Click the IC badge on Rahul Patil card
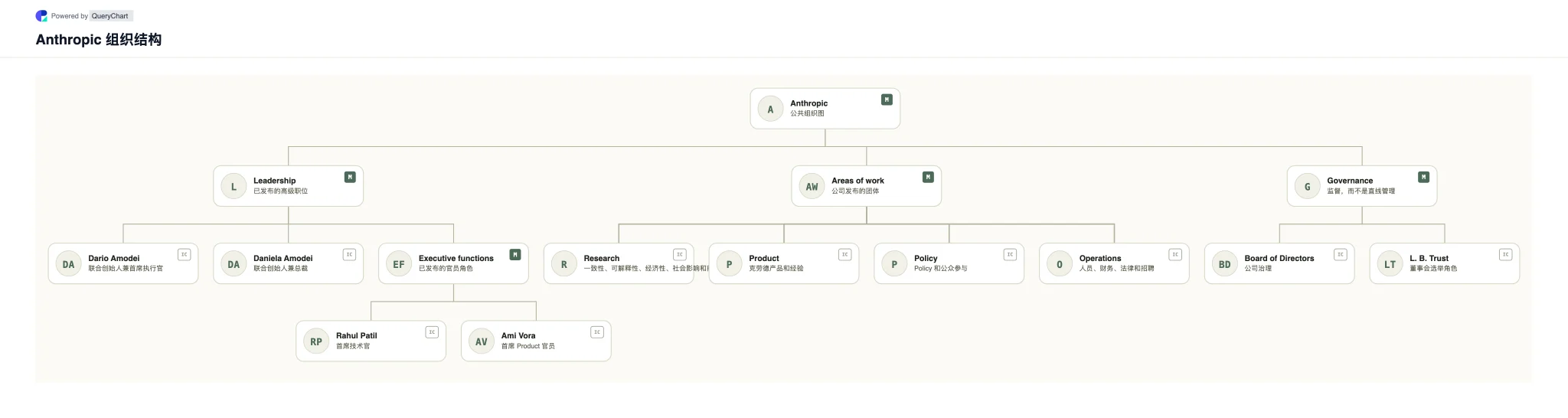The width and height of the screenshot is (1568, 418). [x=433, y=331]
